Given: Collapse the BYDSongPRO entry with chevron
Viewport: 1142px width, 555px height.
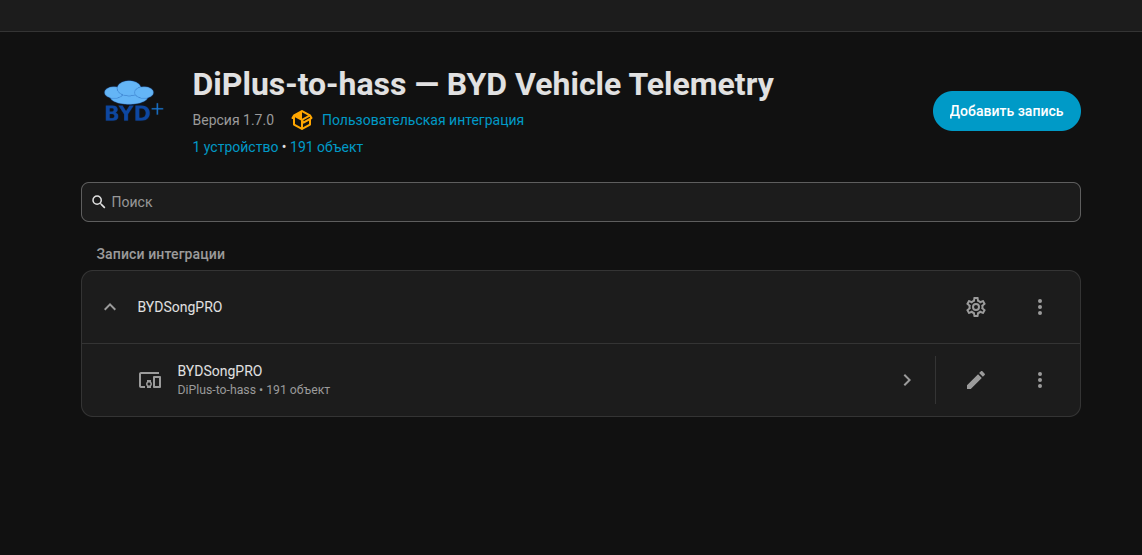Looking at the screenshot, I should (110, 307).
